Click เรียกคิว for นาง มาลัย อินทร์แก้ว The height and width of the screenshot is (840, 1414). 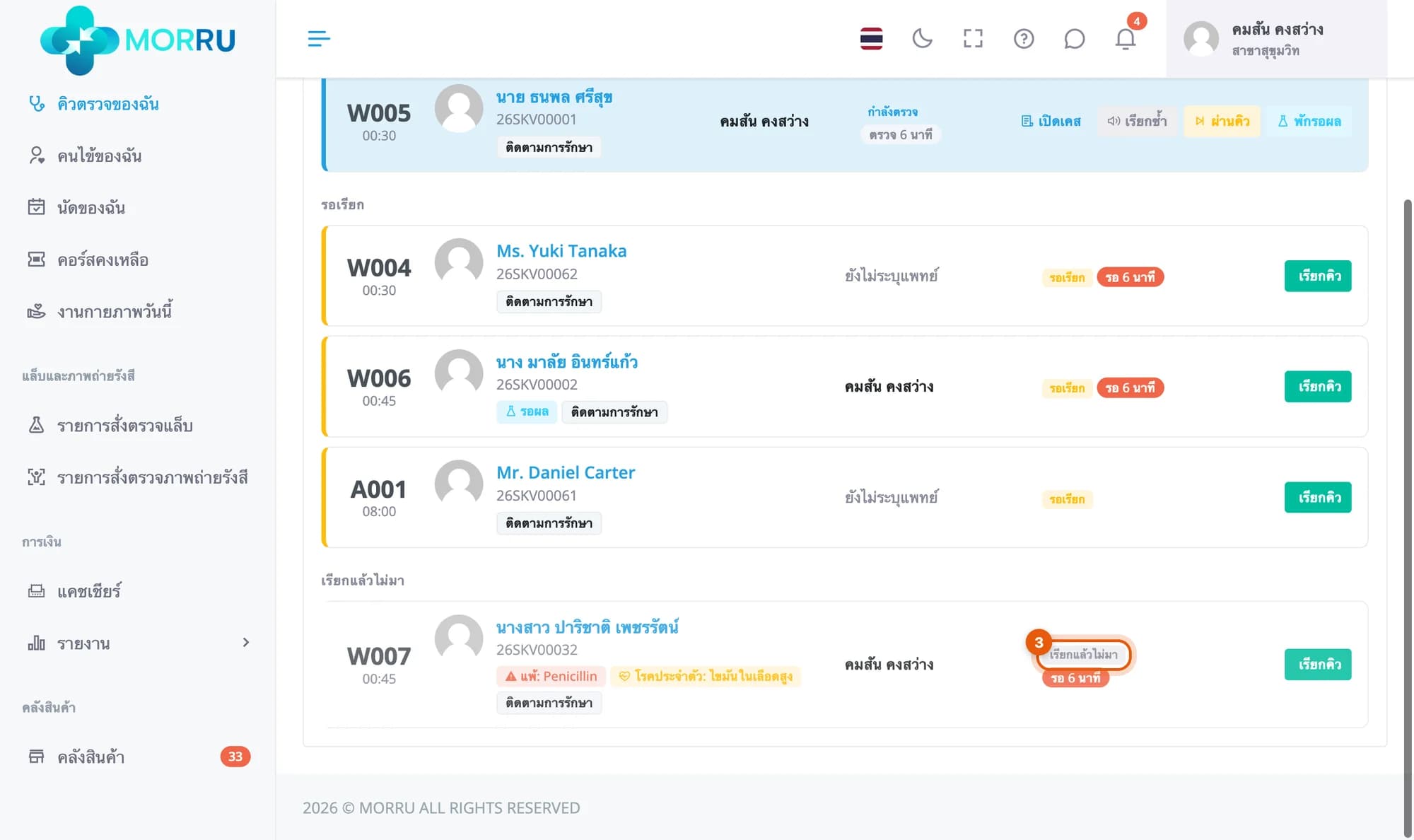[x=1318, y=387]
